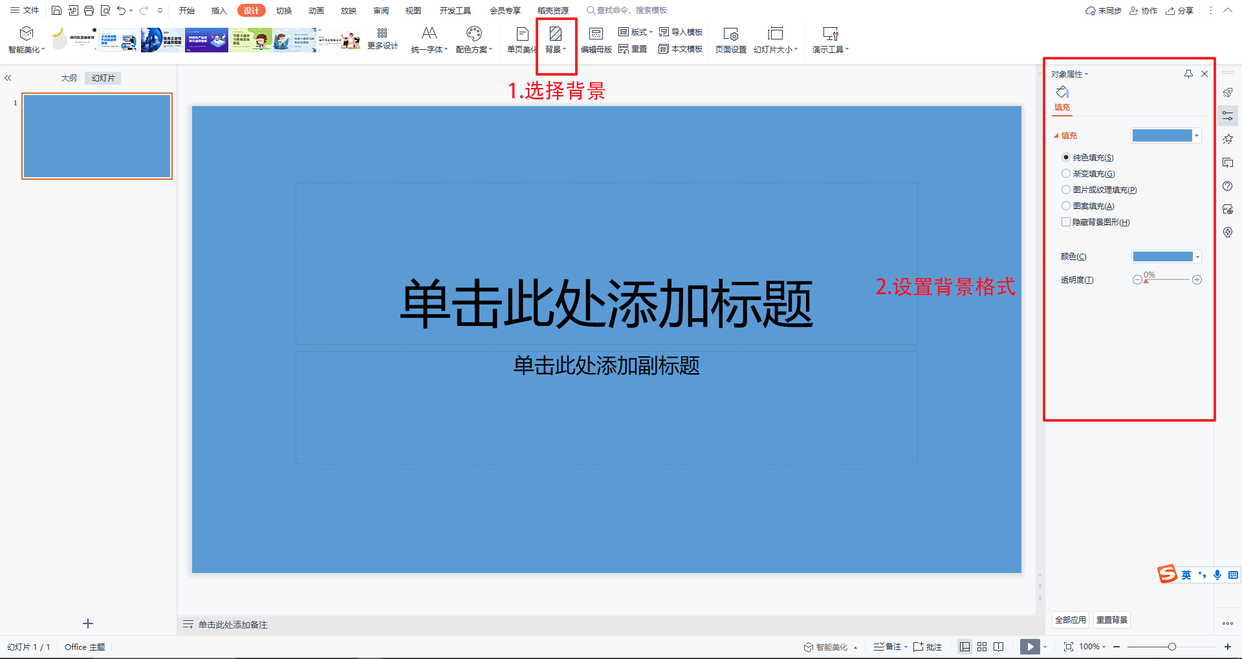Viewport: 1242px width, 659px height.
Task: Click the paint bucket 填充 icon in properties panel
Action: click(x=1062, y=93)
